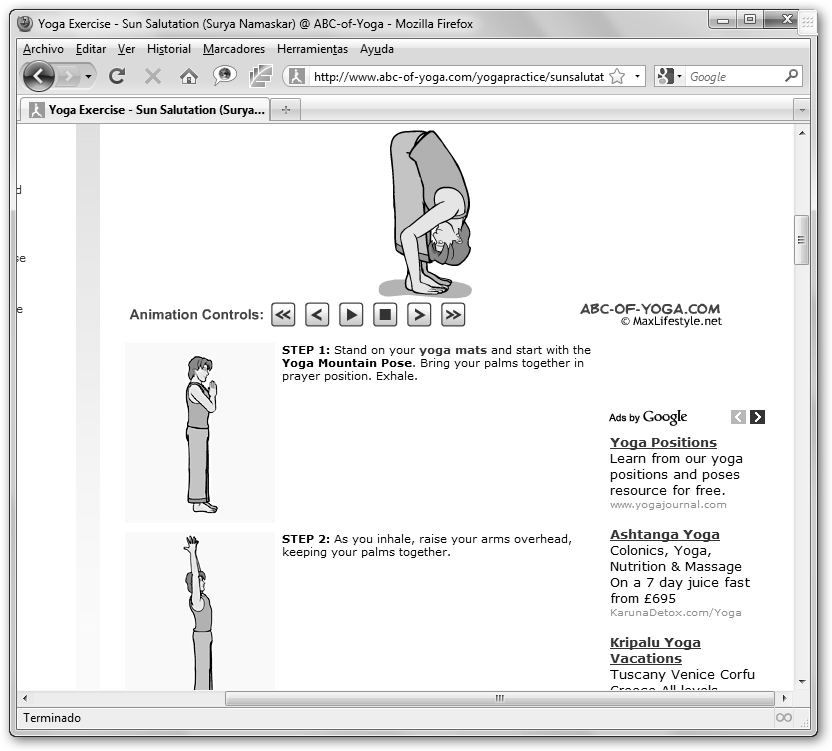The height and width of the screenshot is (751, 832).
Task: Open the Marcadores menu
Action: 233,49
